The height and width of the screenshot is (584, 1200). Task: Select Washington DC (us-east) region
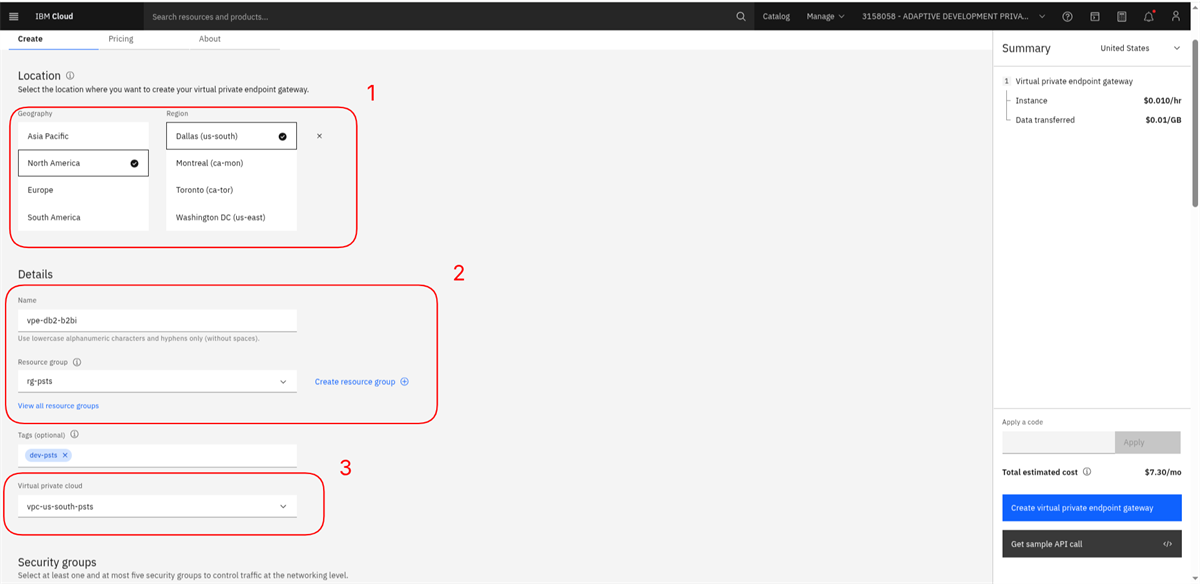pos(231,217)
